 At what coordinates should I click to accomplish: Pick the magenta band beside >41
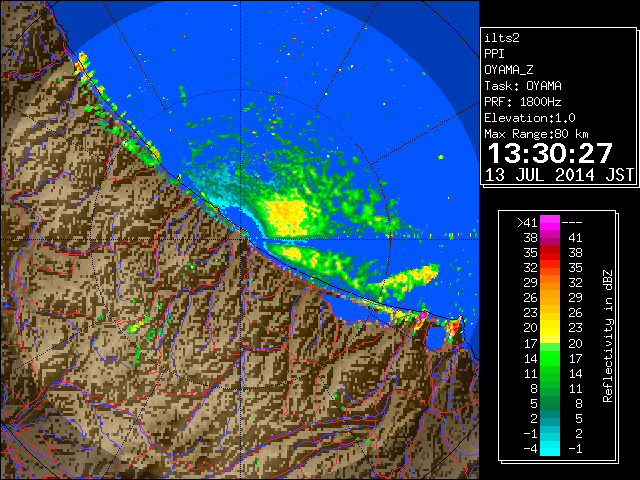point(550,223)
